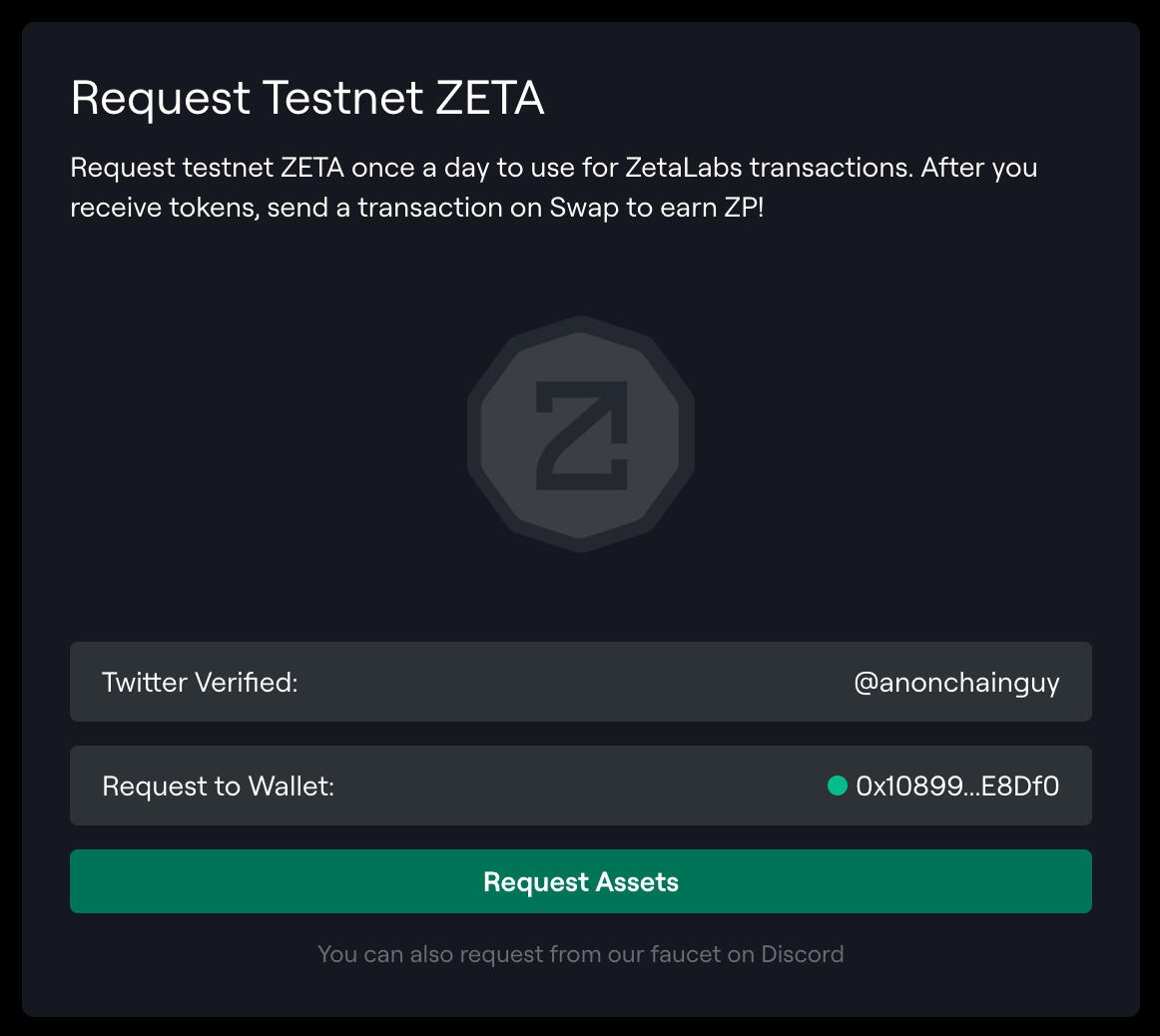This screenshot has width=1160, height=1036.
Task: Click the "Request to Wallet:" label
Action: click(218, 786)
